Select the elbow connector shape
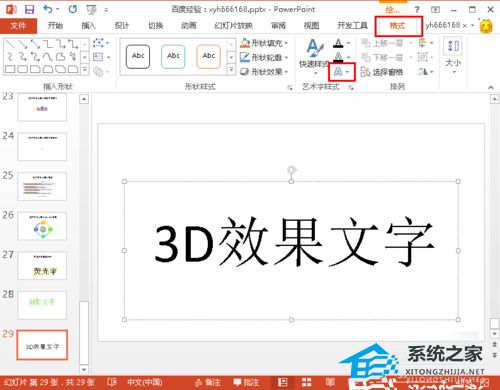 pyautogui.click(x=48, y=44)
